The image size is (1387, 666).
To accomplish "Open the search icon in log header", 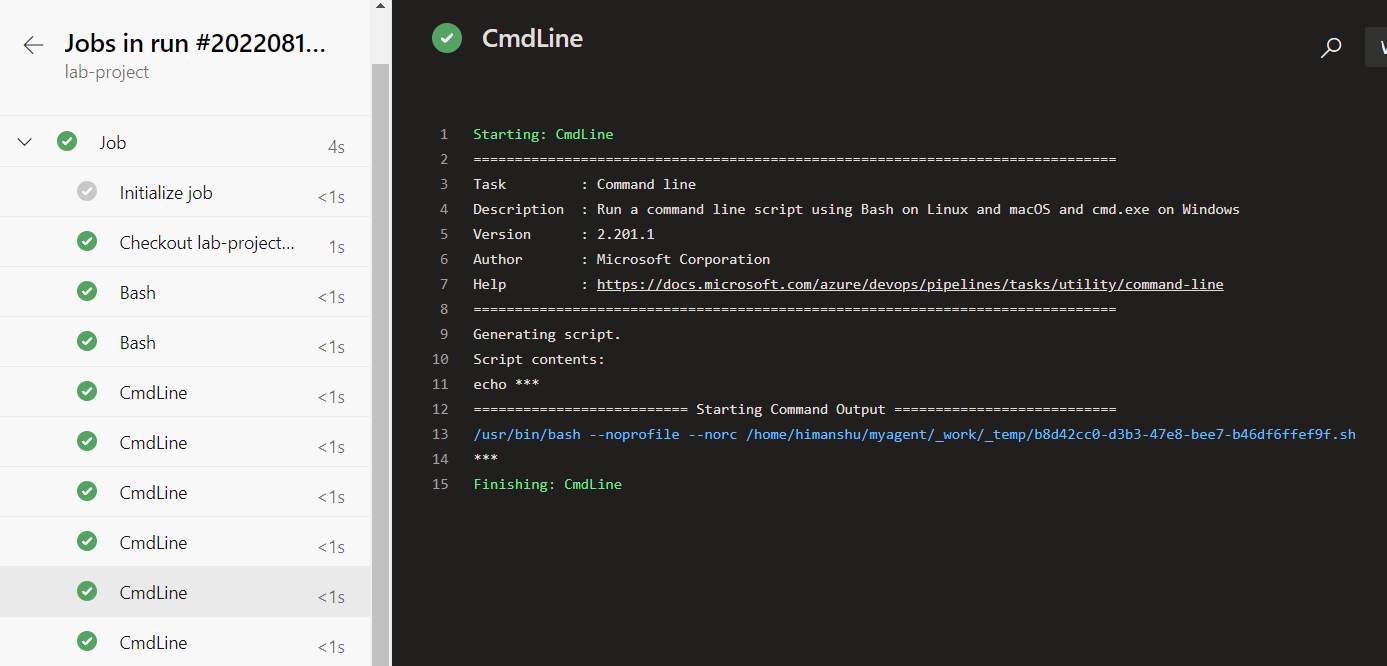I will click(x=1331, y=47).
